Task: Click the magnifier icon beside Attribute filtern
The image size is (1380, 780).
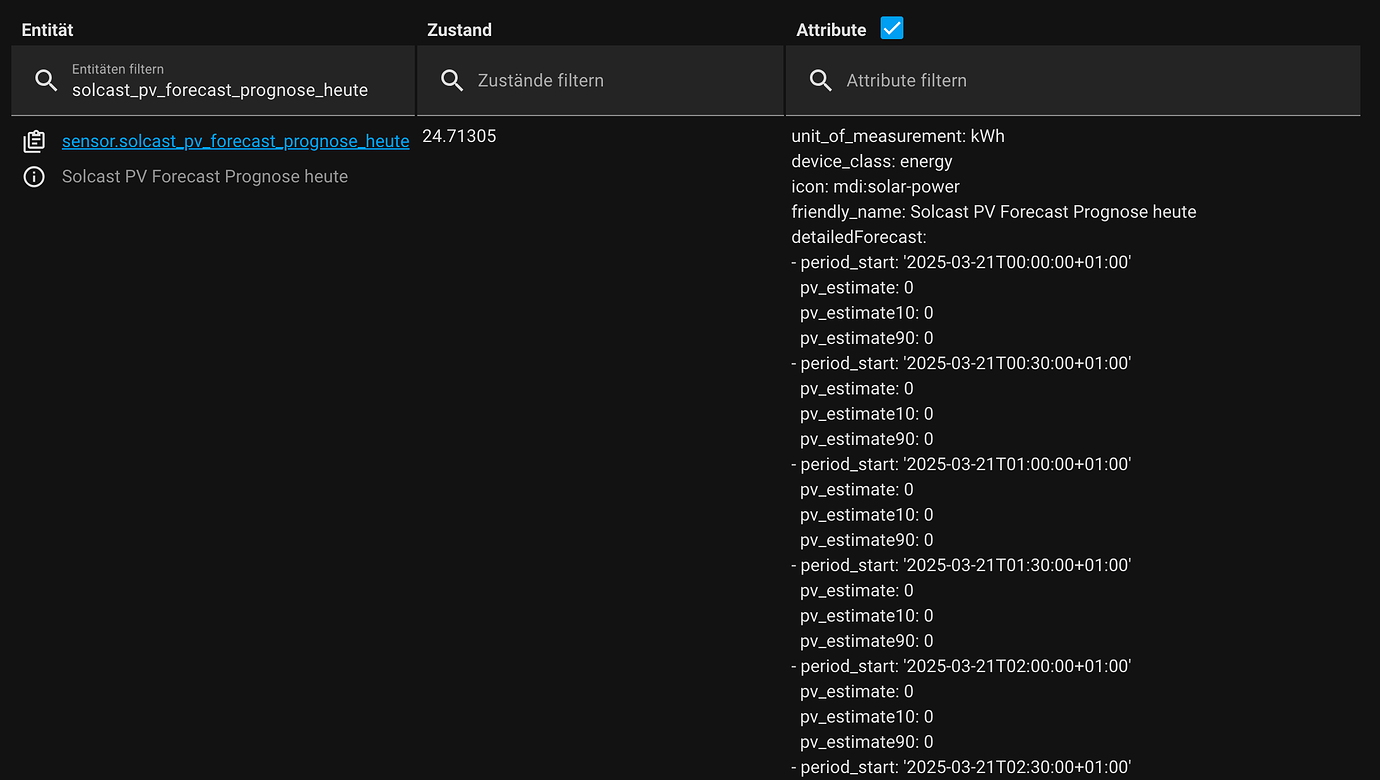Action: tap(821, 81)
